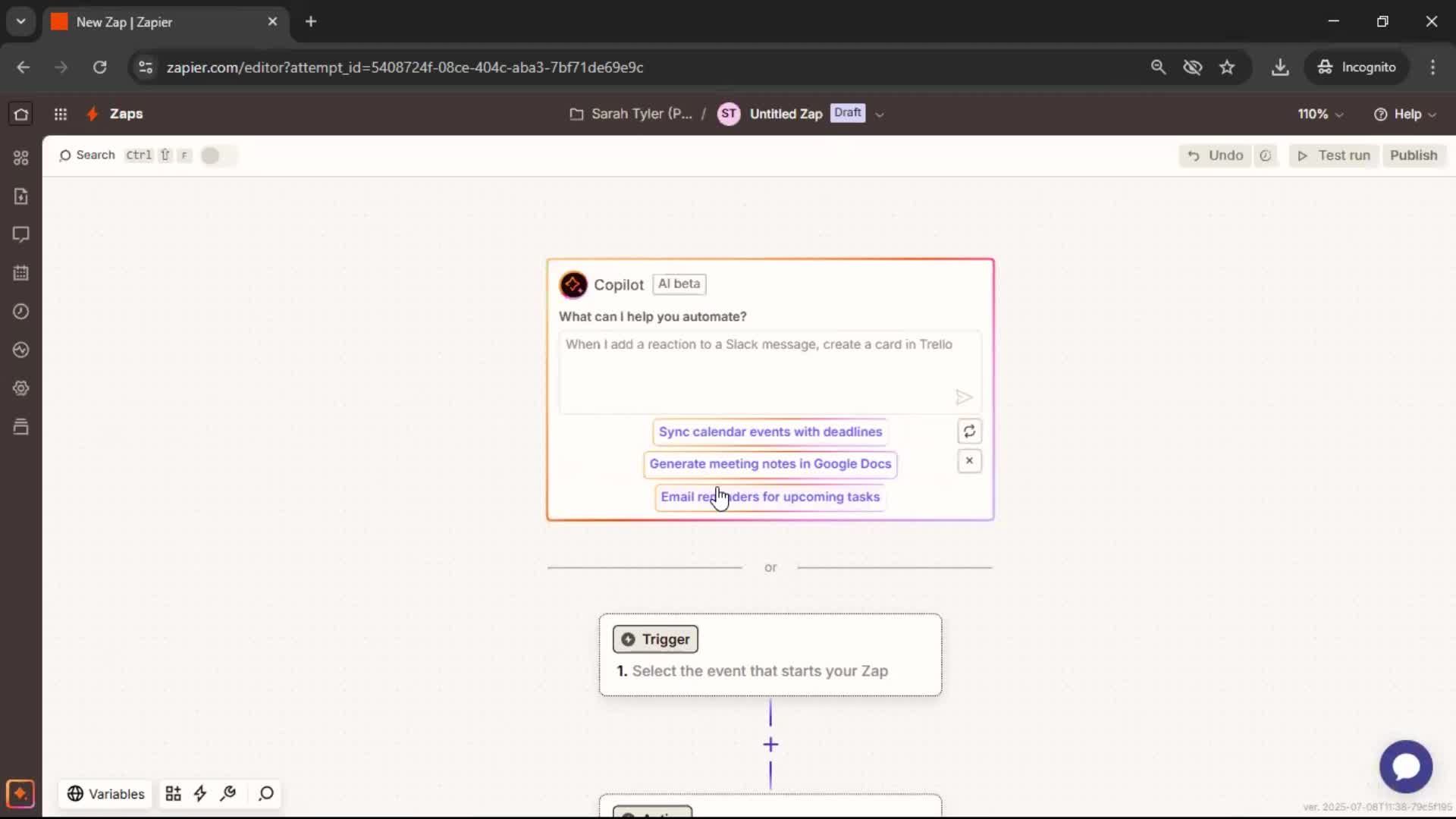The width and height of the screenshot is (1456, 819).
Task: Click the Untitled Zap title
Action: click(786, 114)
